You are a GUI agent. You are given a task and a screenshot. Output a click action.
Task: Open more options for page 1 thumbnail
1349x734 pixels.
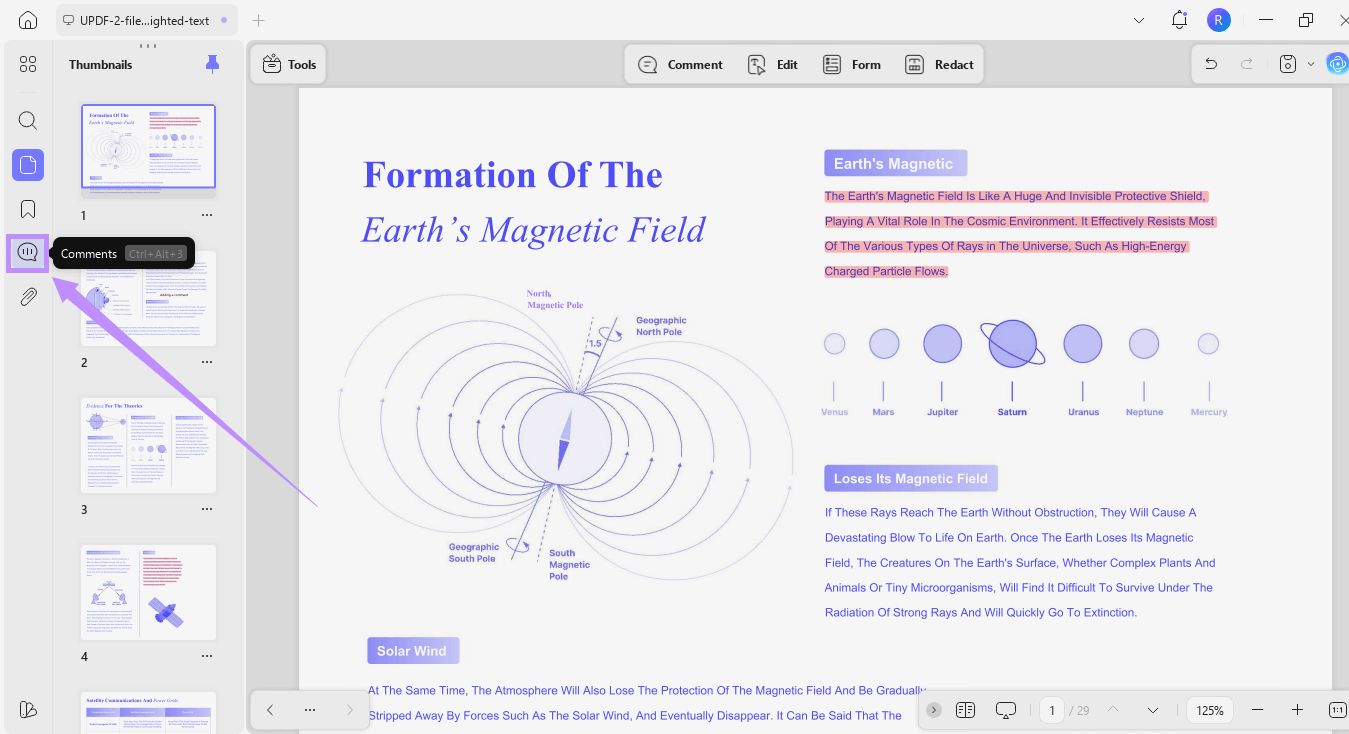click(207, 215)
